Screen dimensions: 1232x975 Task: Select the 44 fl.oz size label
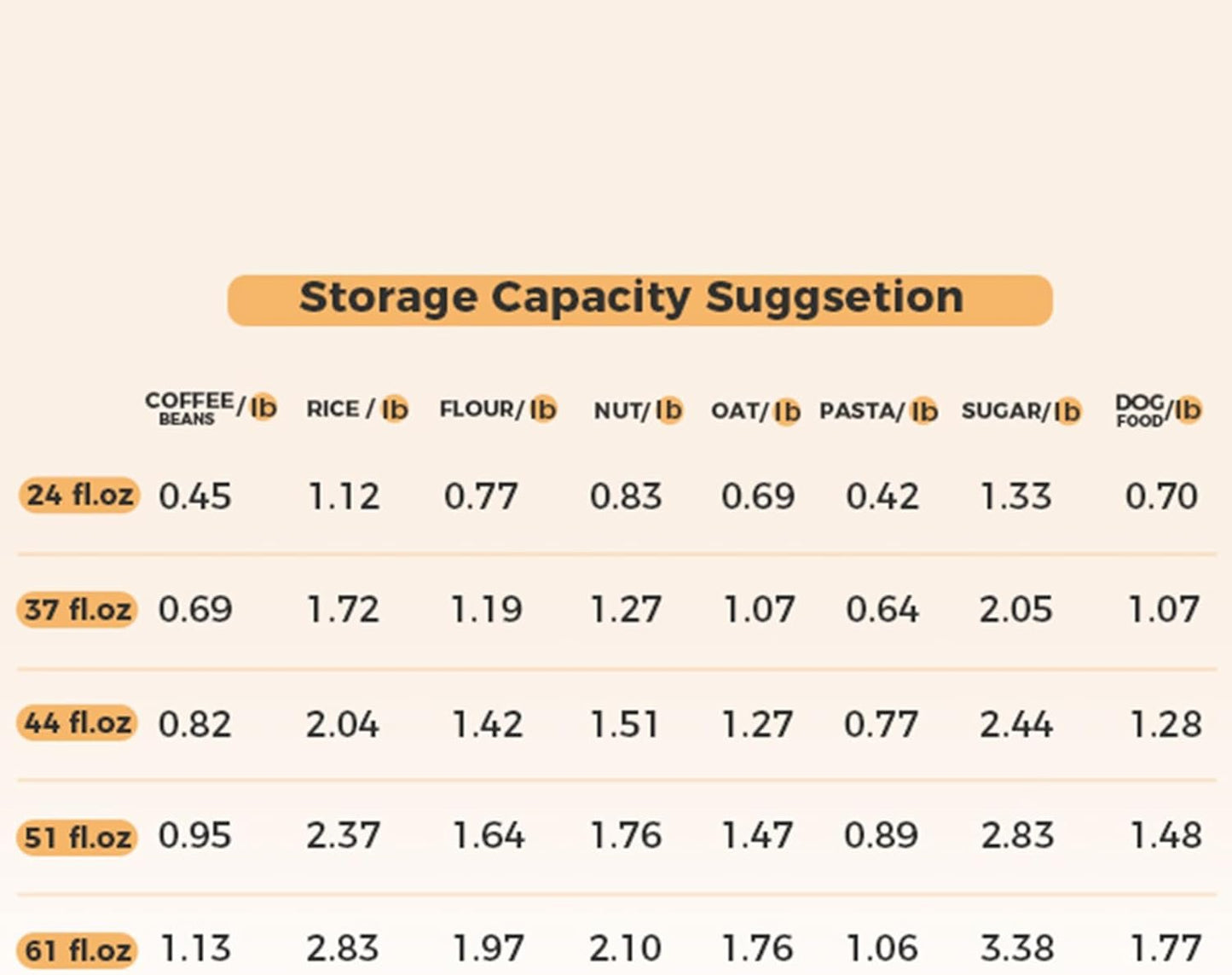[77, 723]
